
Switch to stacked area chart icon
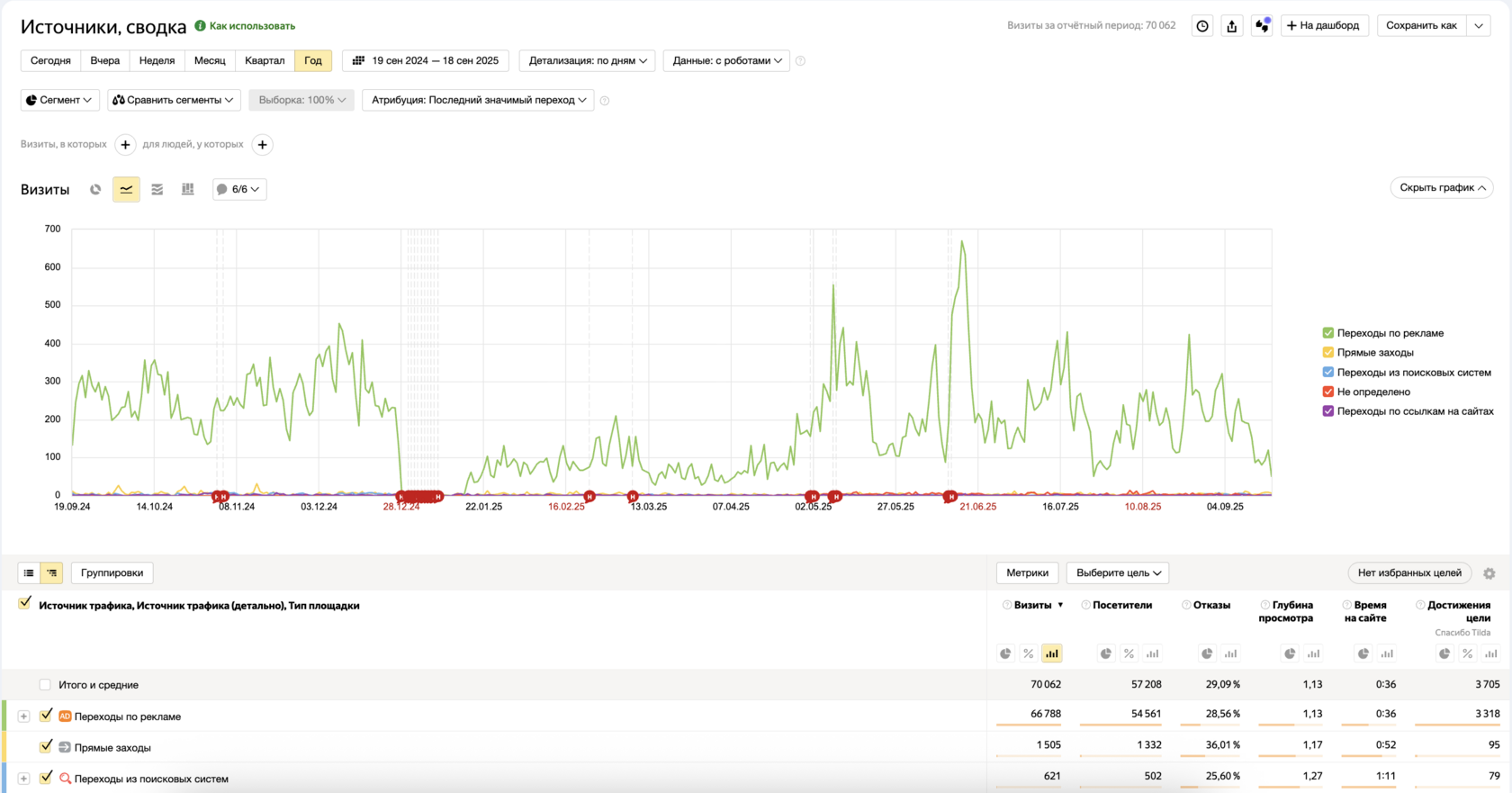[x=157, y=189]
